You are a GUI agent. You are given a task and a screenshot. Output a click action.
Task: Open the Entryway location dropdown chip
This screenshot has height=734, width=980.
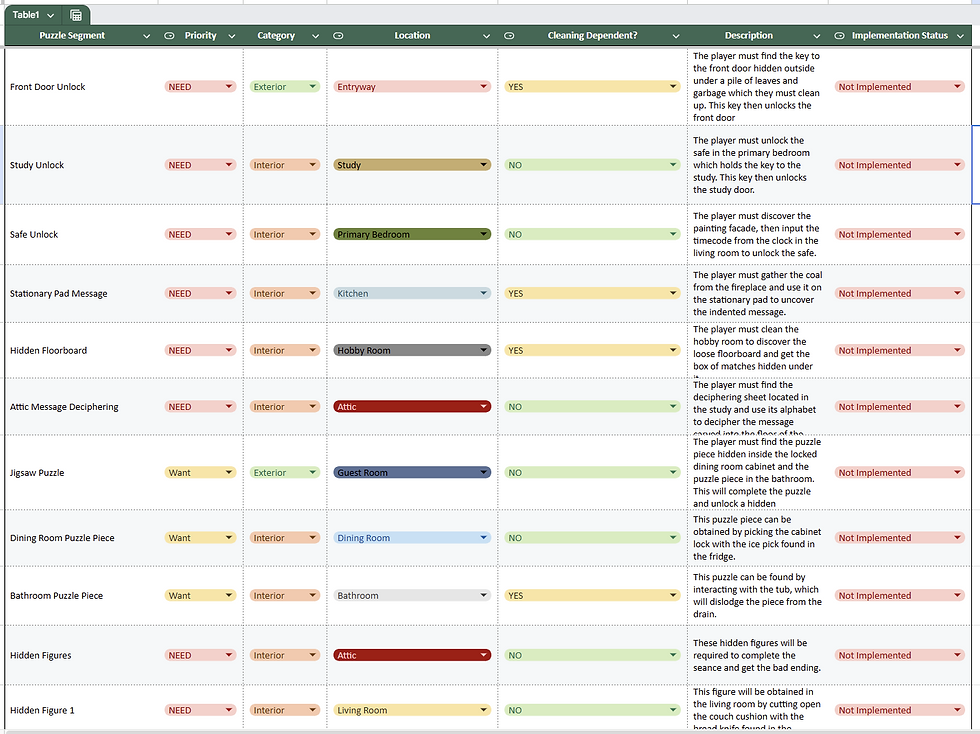[412, 87]
